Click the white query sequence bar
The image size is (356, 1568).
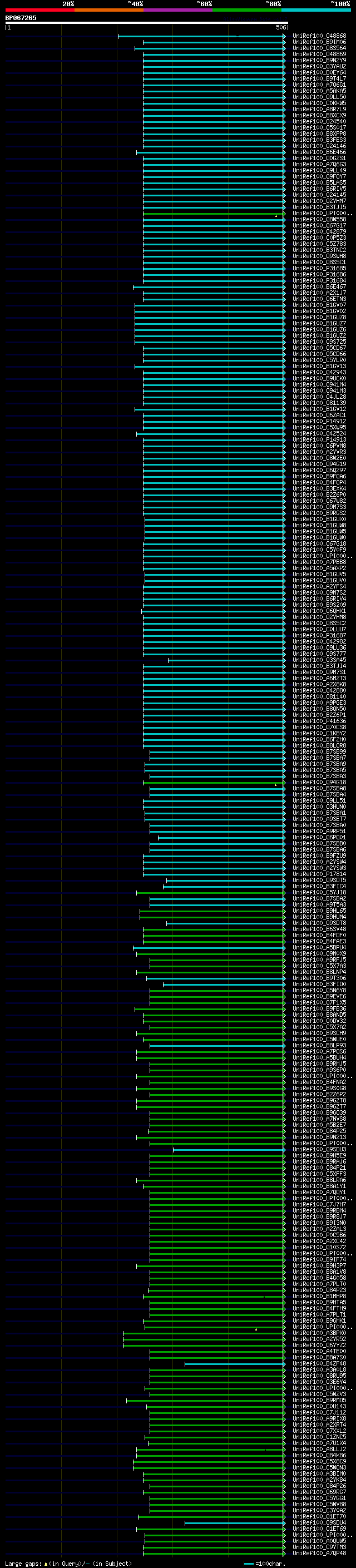tap(147, 22)
